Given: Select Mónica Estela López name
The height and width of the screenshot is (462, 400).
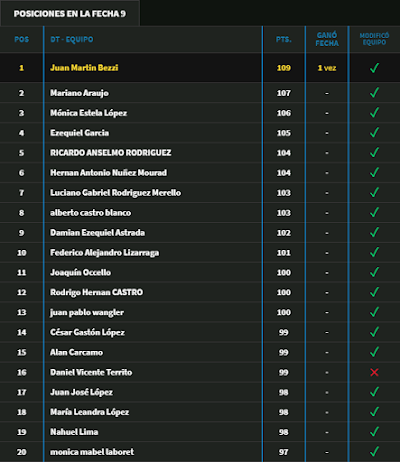Looking at the screenshot, I should 88,113.
